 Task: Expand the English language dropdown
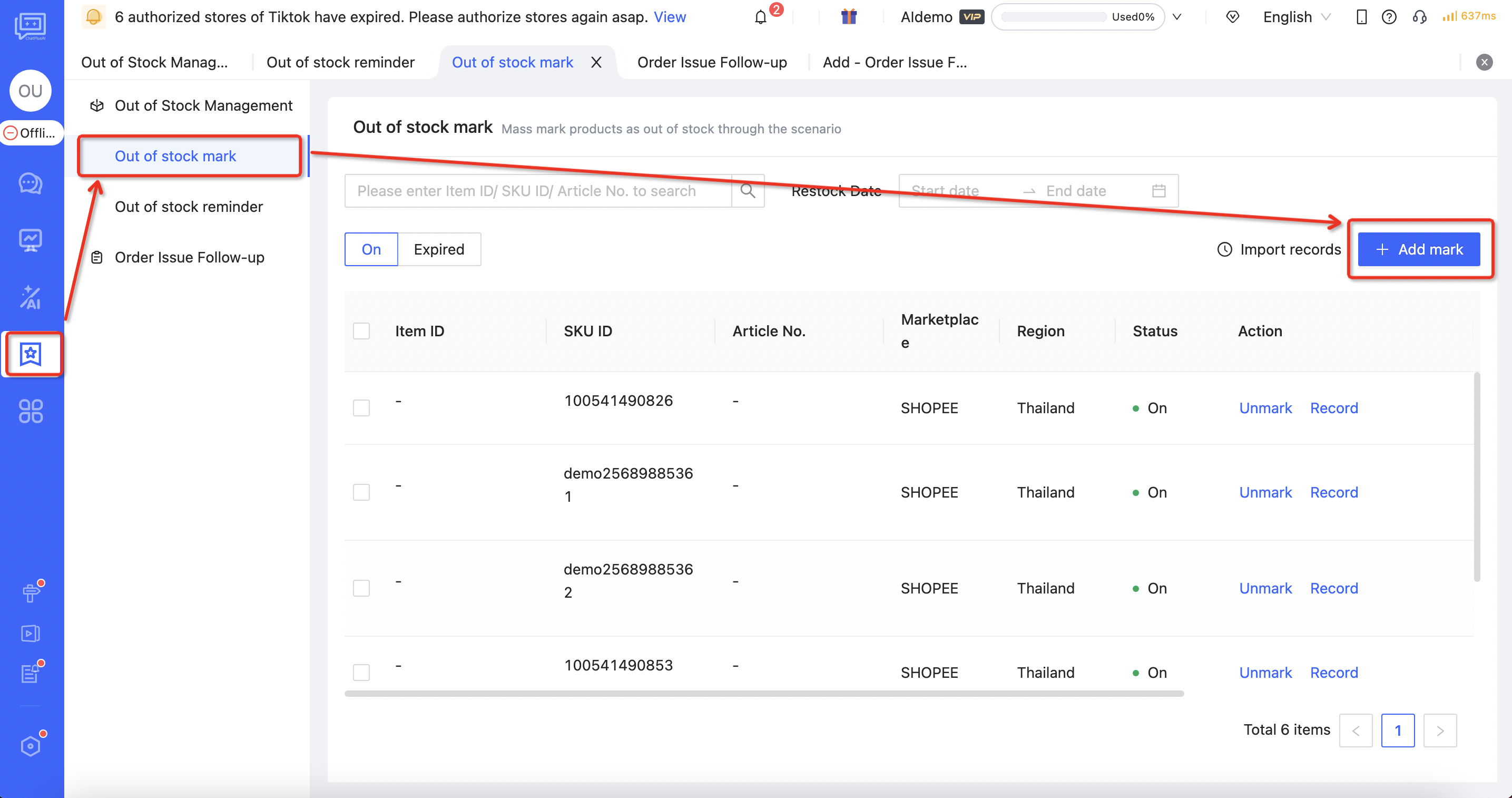coord(1297,17)
